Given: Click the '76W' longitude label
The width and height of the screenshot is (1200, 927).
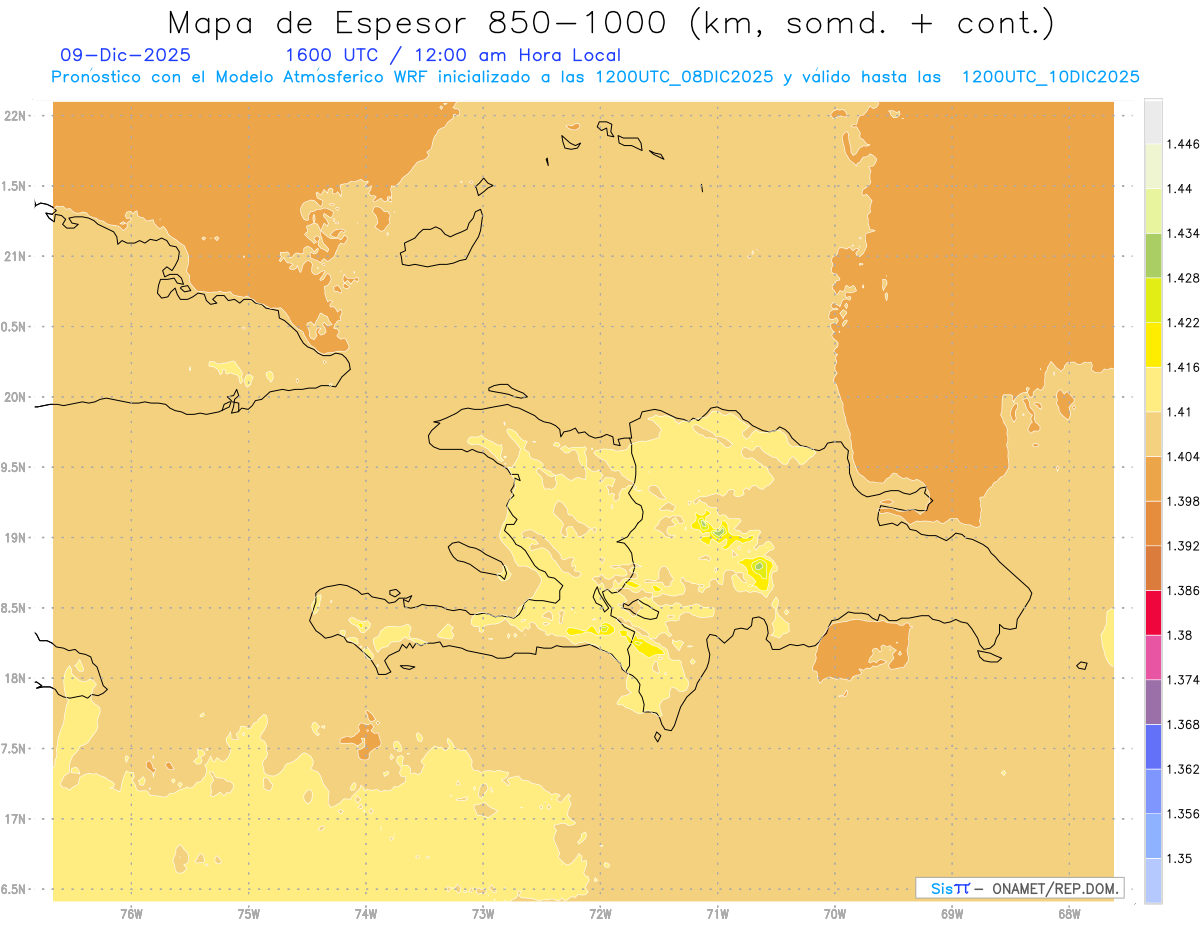Looking at the screenshot, I should tap(131, 914).
